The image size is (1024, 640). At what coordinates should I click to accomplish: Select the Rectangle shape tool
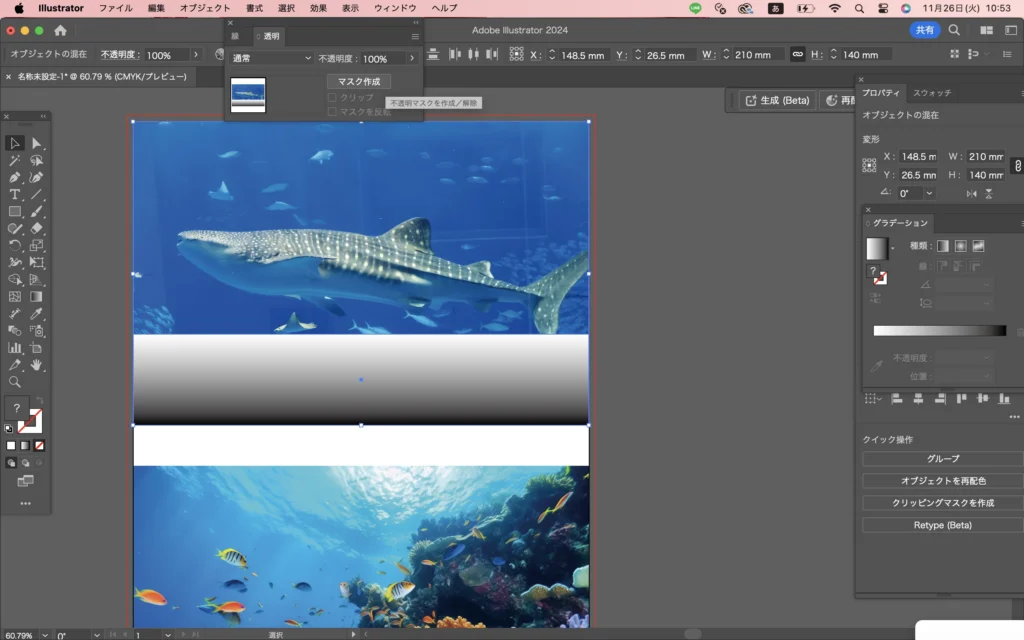[x=15, y=211]
